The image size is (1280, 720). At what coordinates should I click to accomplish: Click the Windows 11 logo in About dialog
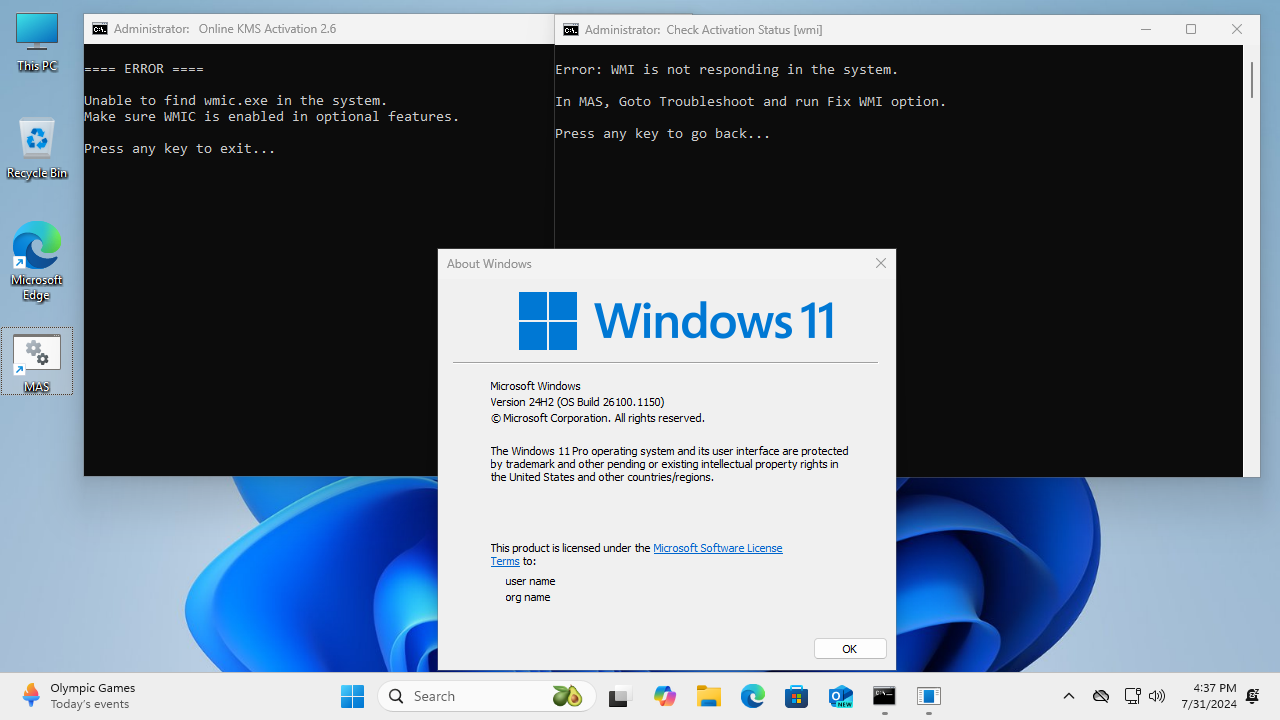coord(676,321)
